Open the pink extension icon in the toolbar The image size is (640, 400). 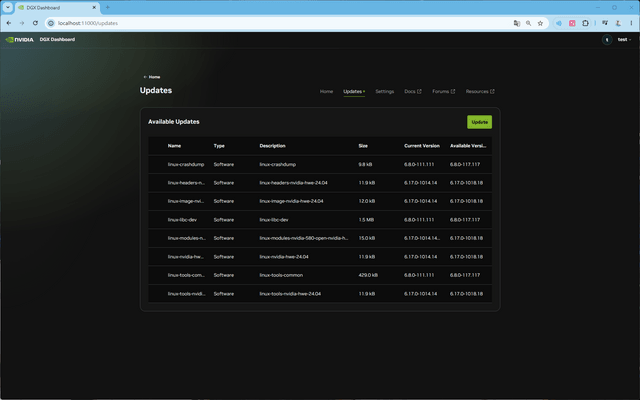click(x=572, y=23)
